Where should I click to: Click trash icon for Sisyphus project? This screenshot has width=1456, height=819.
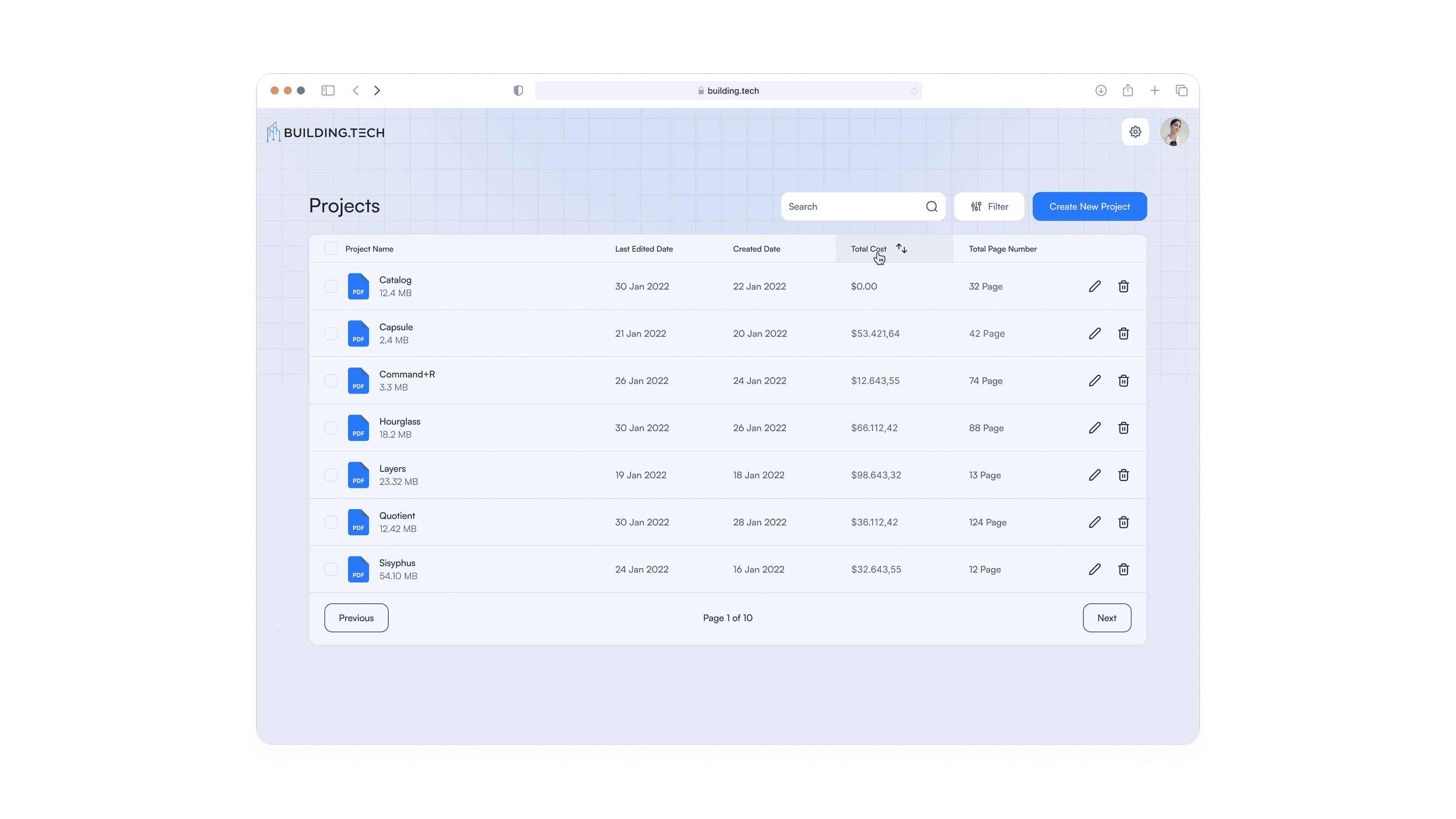(x=1123, y=569)
